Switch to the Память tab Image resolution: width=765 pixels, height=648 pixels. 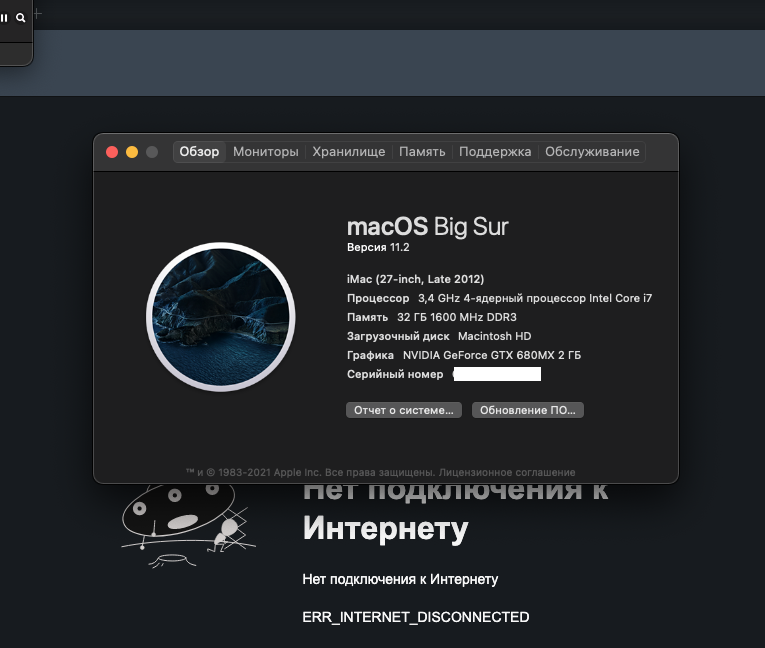pyautogui.click(x=422, y=152)
